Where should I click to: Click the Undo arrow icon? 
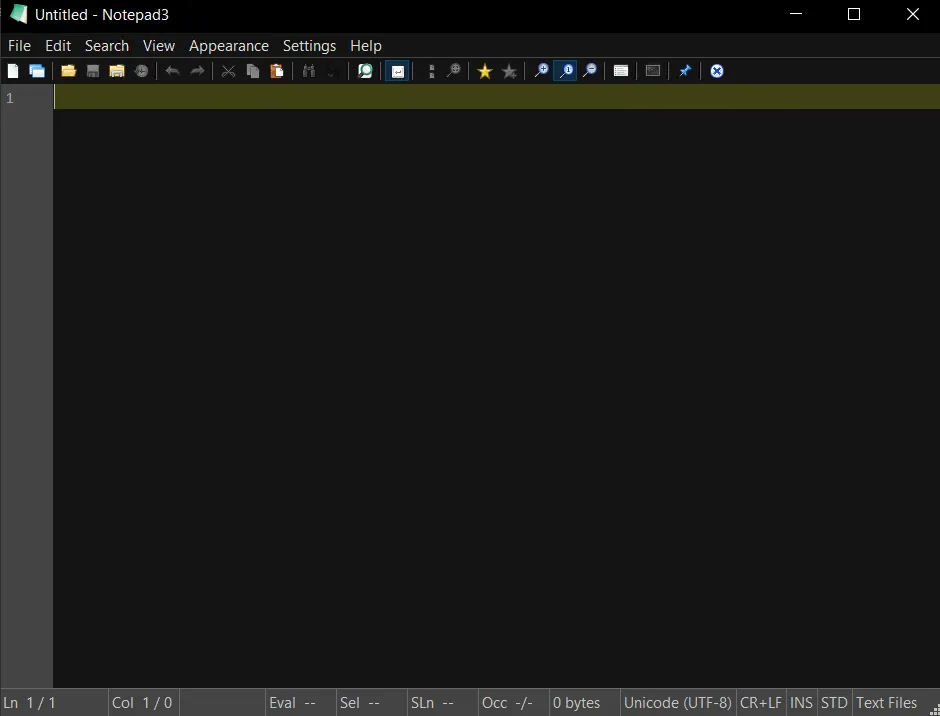(173, 71)
